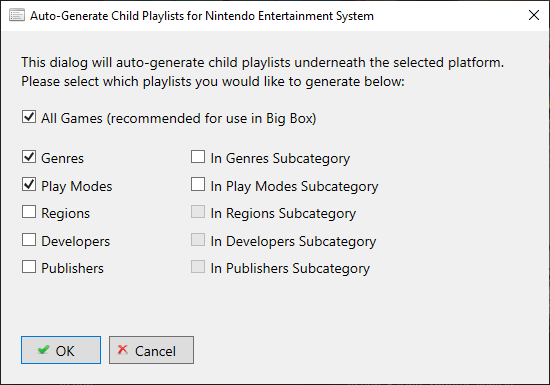
Task: Enable In Genres Subcategory option
Action: 198,157
